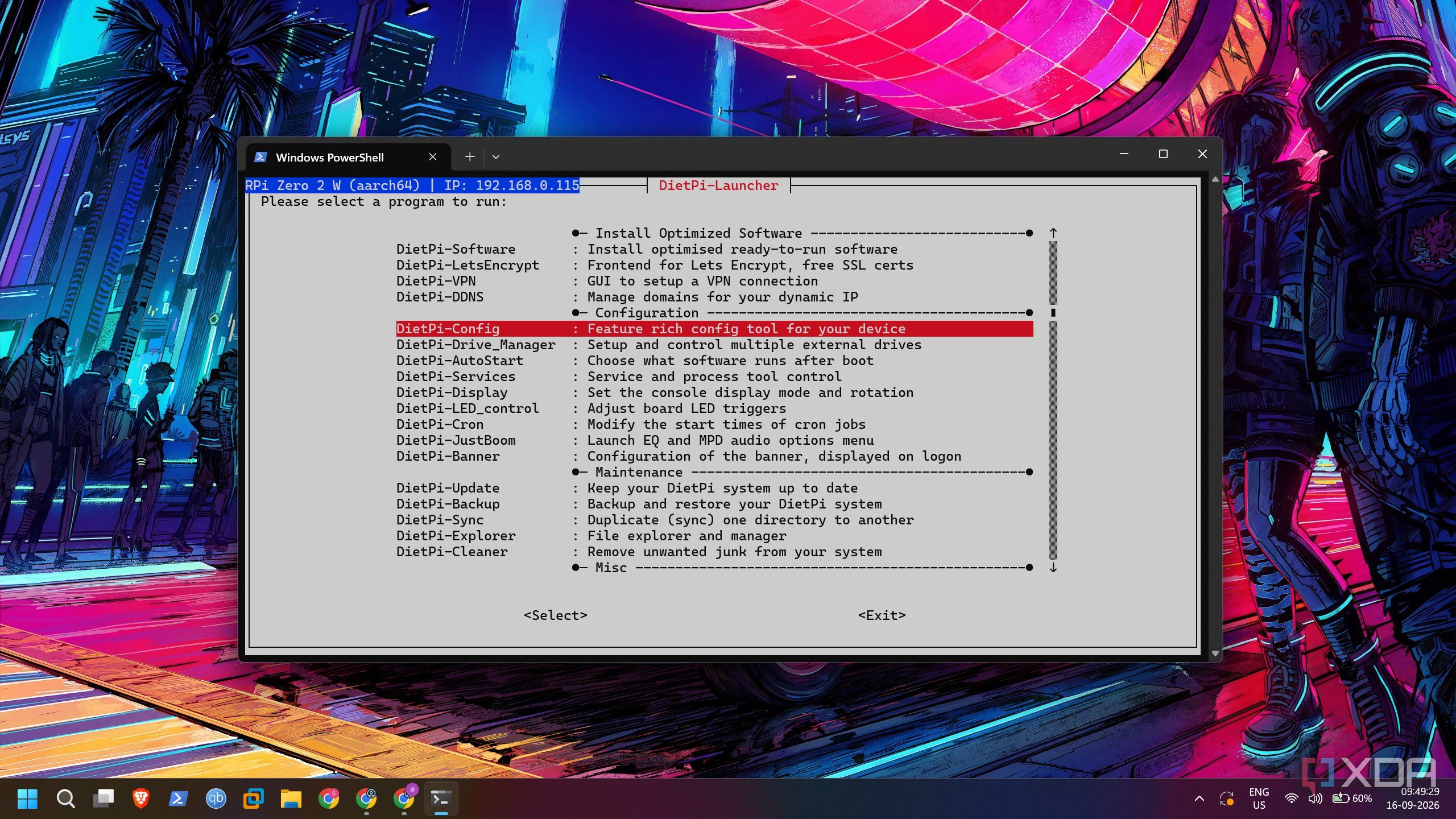Click the DietPi-Launcher title text

pos(718,185)
